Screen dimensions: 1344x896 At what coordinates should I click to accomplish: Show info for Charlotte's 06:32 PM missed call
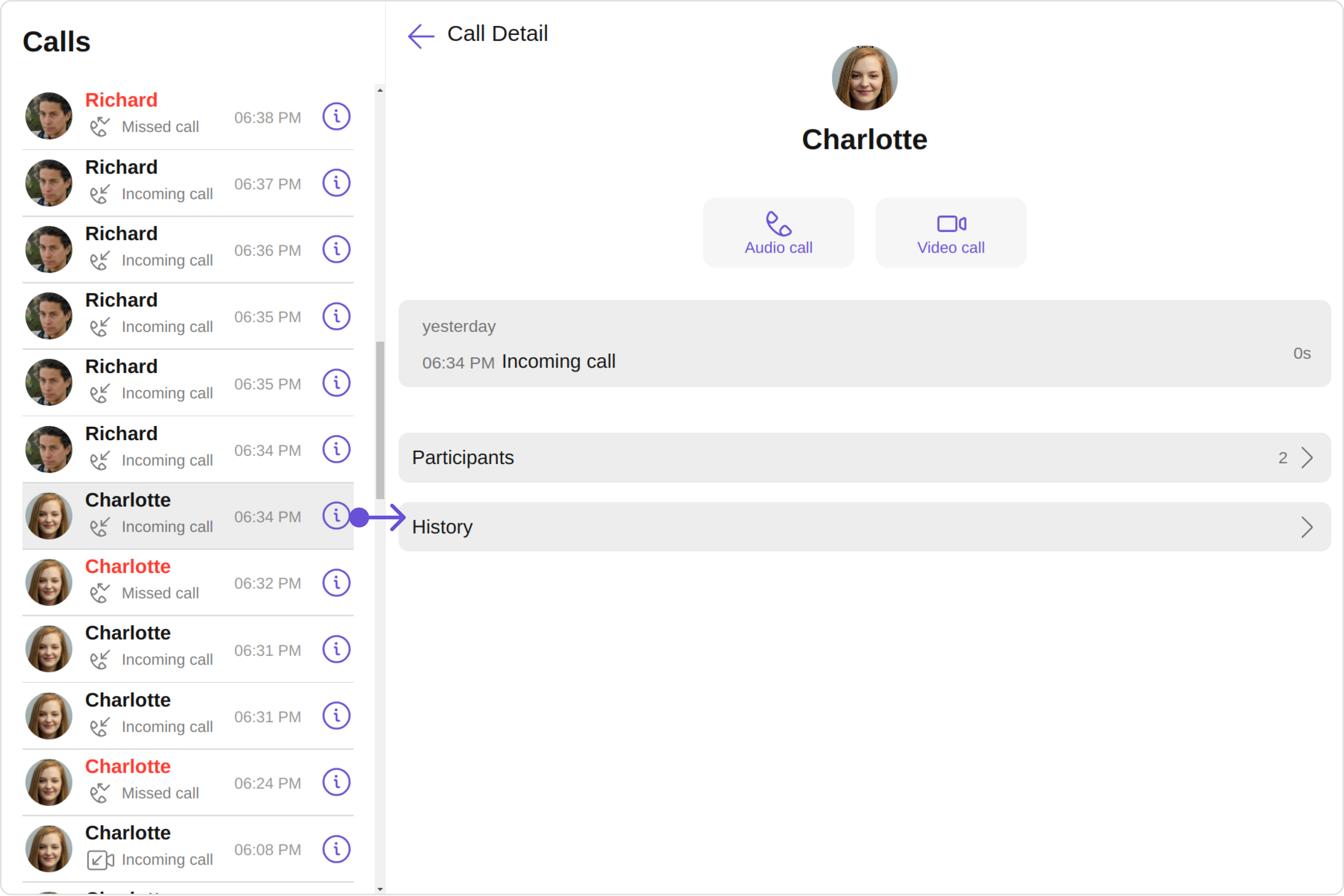tap(336, 583)
